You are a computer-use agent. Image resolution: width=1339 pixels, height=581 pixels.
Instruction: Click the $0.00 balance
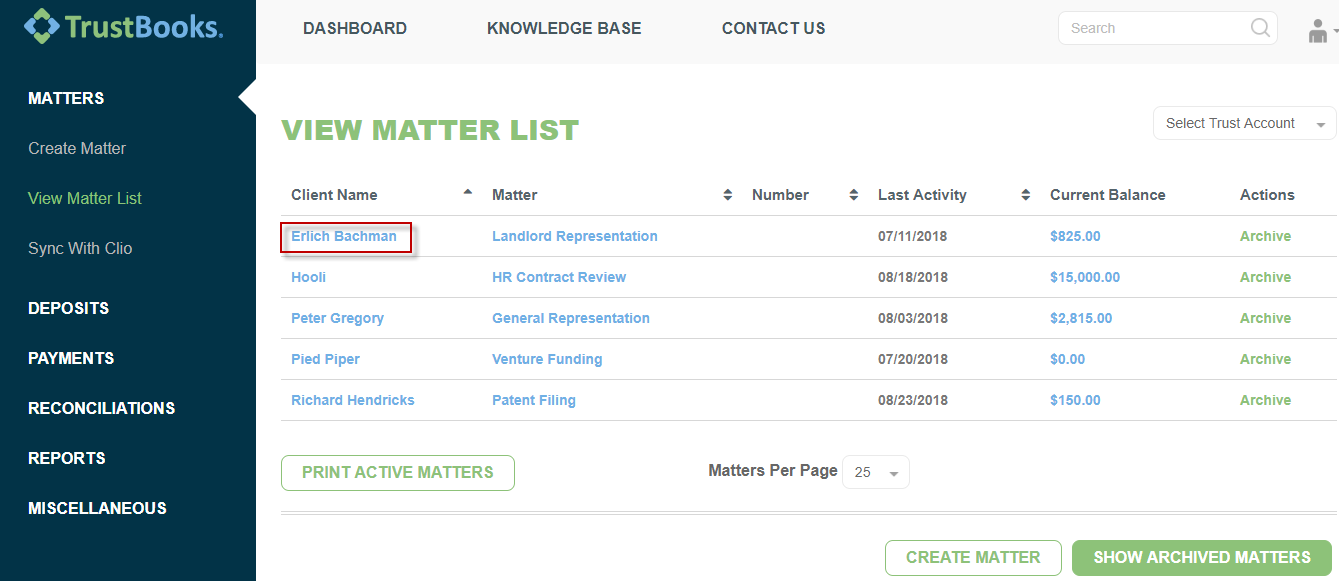(1068, 359)
